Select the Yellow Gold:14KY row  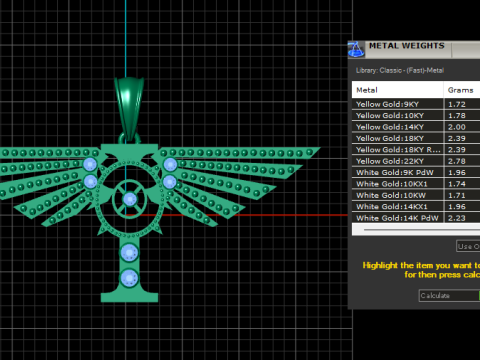416,127
